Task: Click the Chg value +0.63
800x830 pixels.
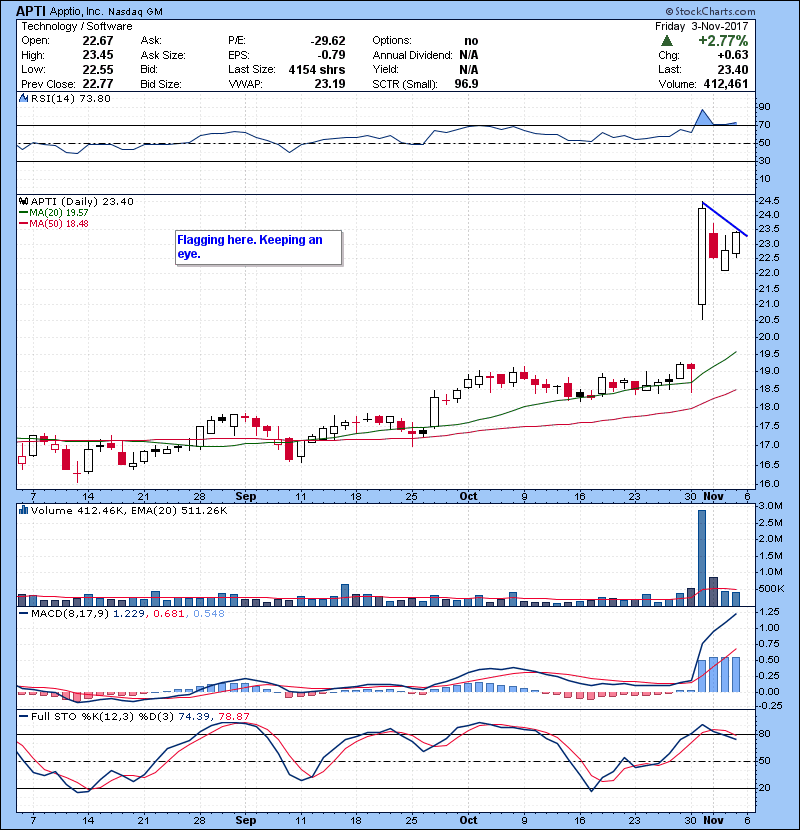Action: 733,55
